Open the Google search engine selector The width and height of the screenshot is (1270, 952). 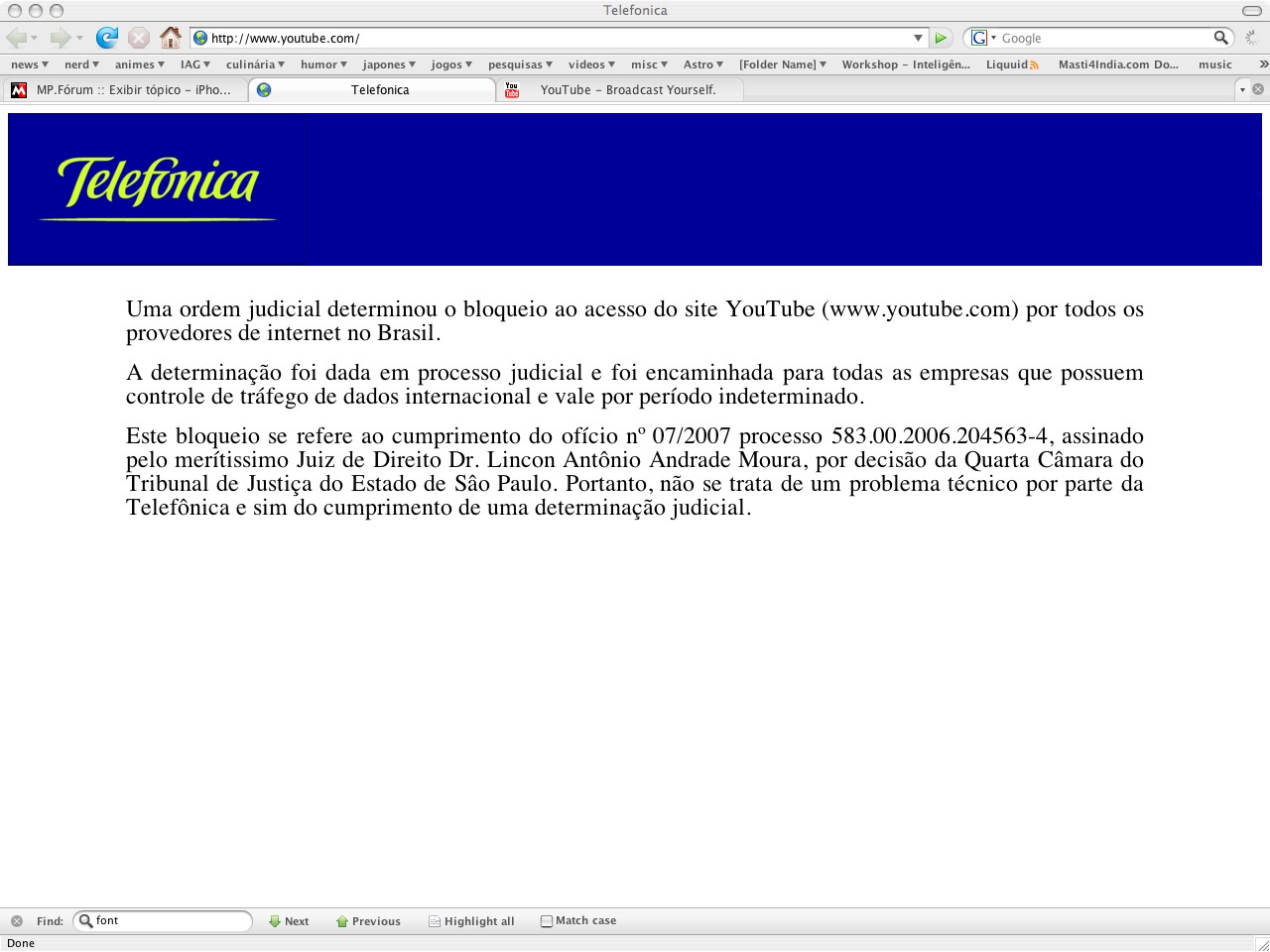(983, 38)
